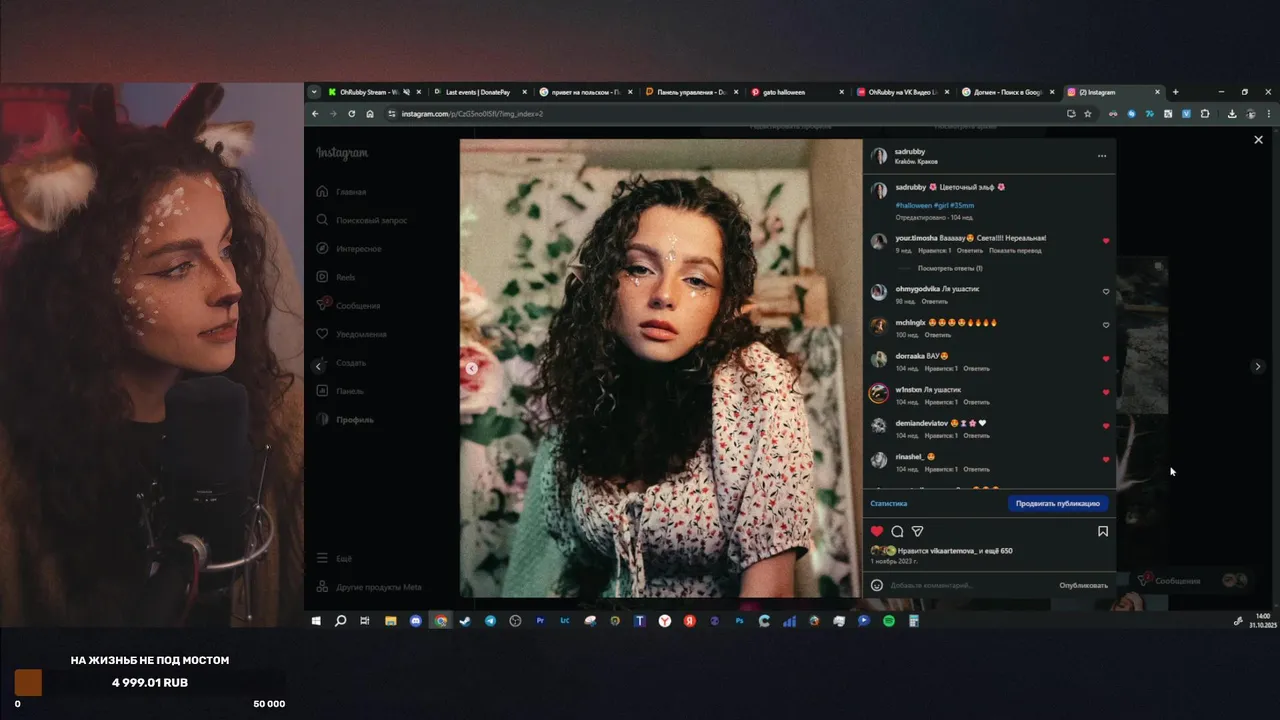
Task: Close the post viewer with the X
Action: pyautogui.click(x=1258, y=140)
